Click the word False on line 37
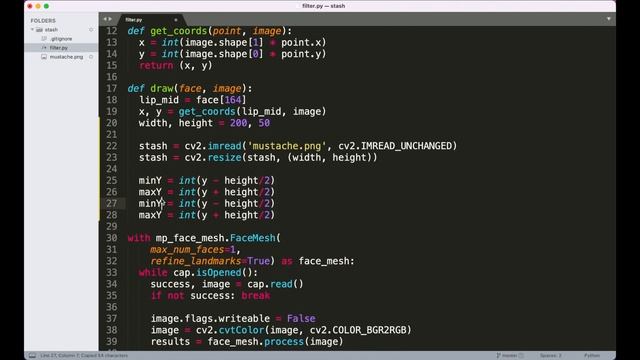This screenshot has width=640, height=360. [x=301, y=318]
